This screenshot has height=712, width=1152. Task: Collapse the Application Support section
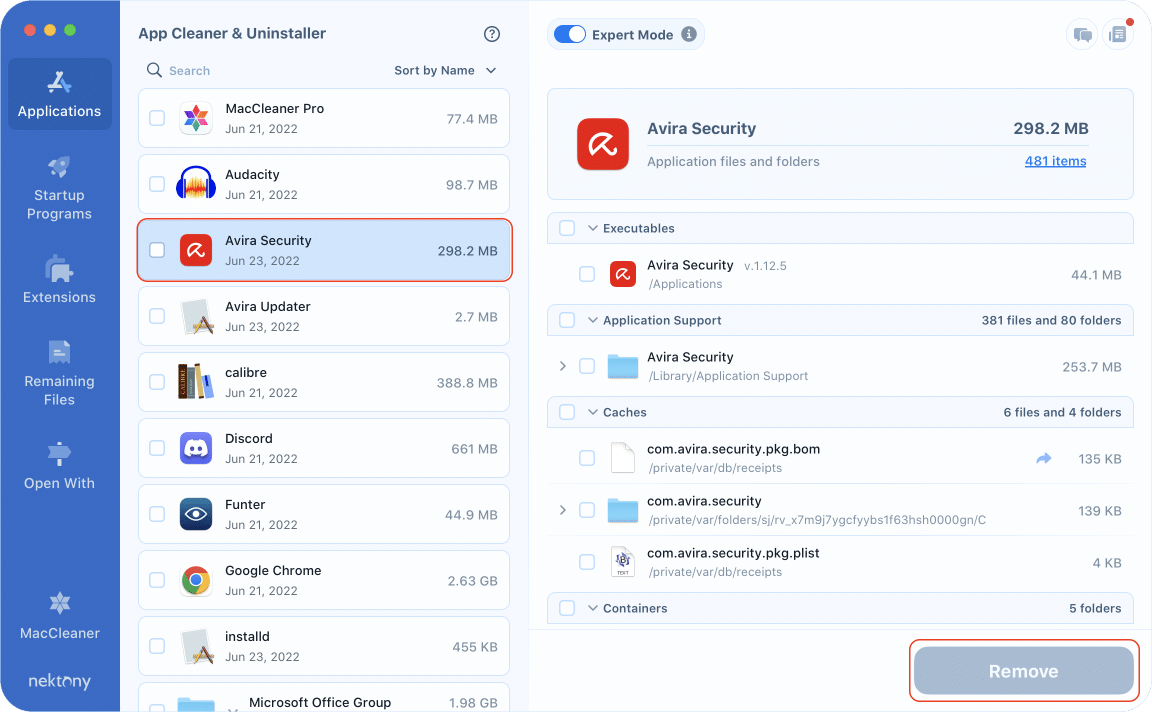click(593, 320)
